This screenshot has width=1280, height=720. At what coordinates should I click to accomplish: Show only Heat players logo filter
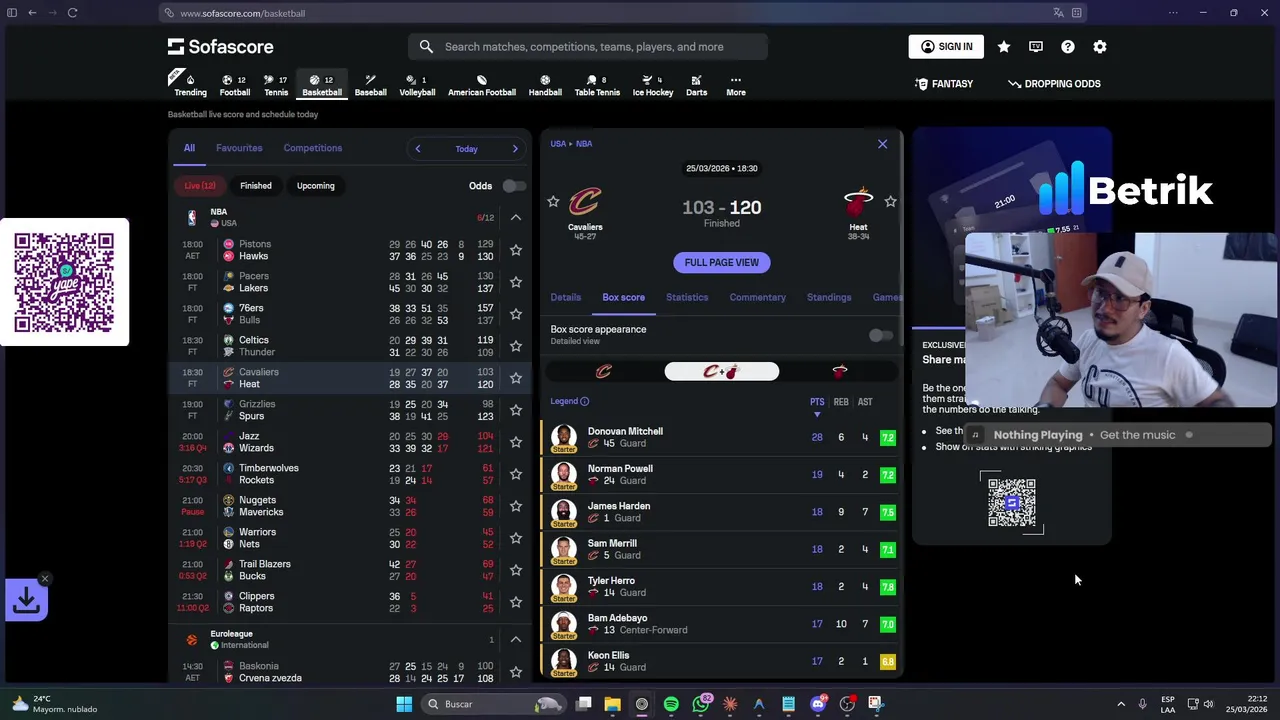pyautogui.click(x=840, y=372)
